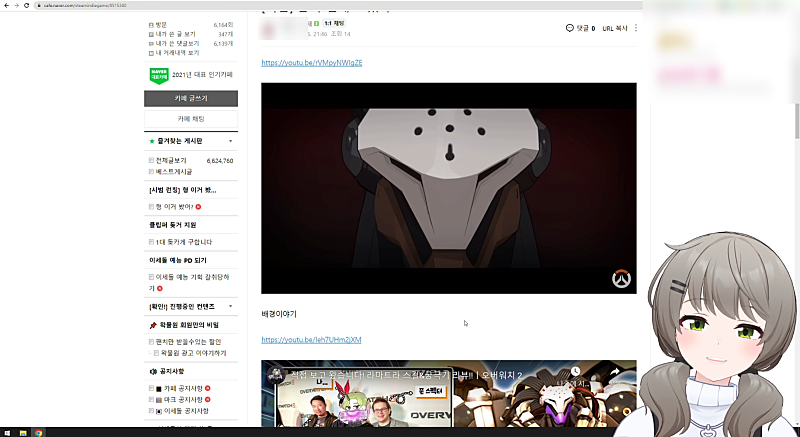The image size is (800, 437).
Task: Click new badge beside 카페 공지사항
Action: click(208, 388)
